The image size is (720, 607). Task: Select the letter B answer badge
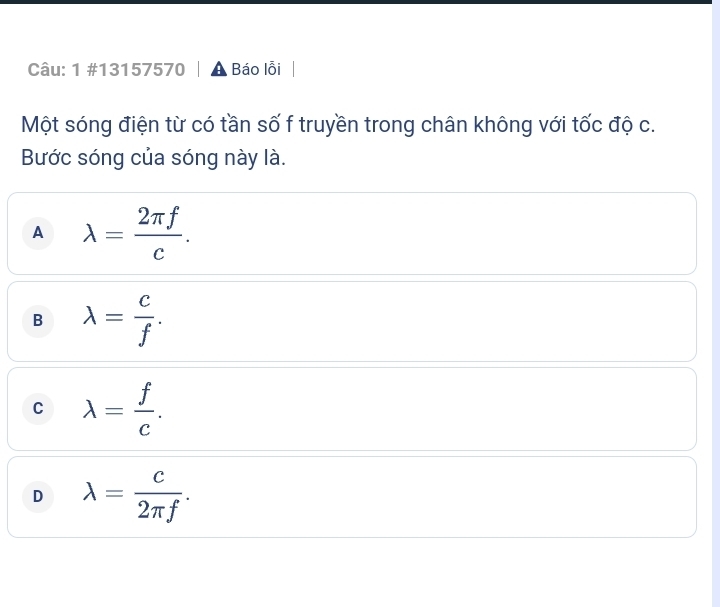[x=38, y=321]
